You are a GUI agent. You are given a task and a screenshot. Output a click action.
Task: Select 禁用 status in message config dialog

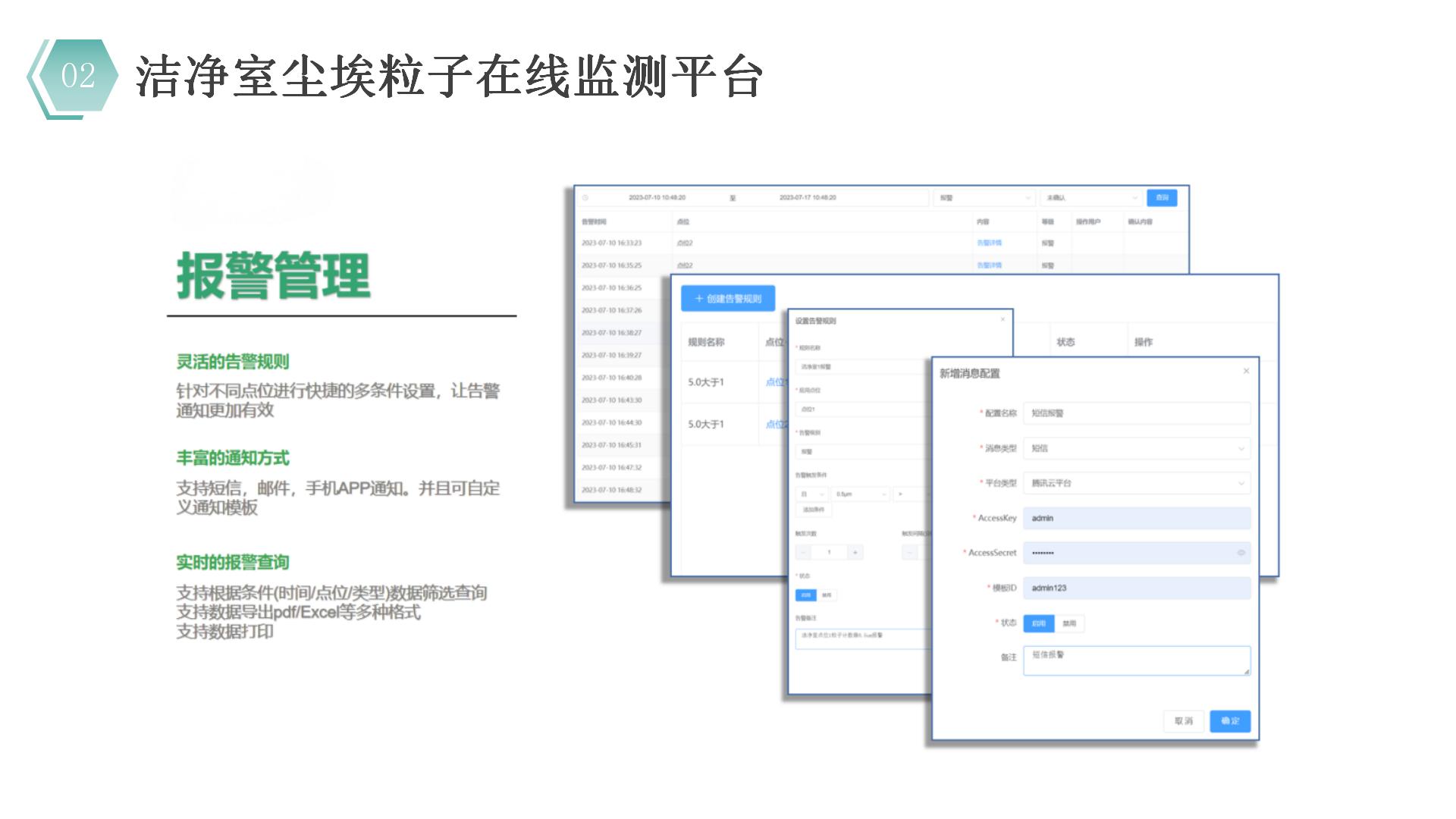(x=1069, y=623)
